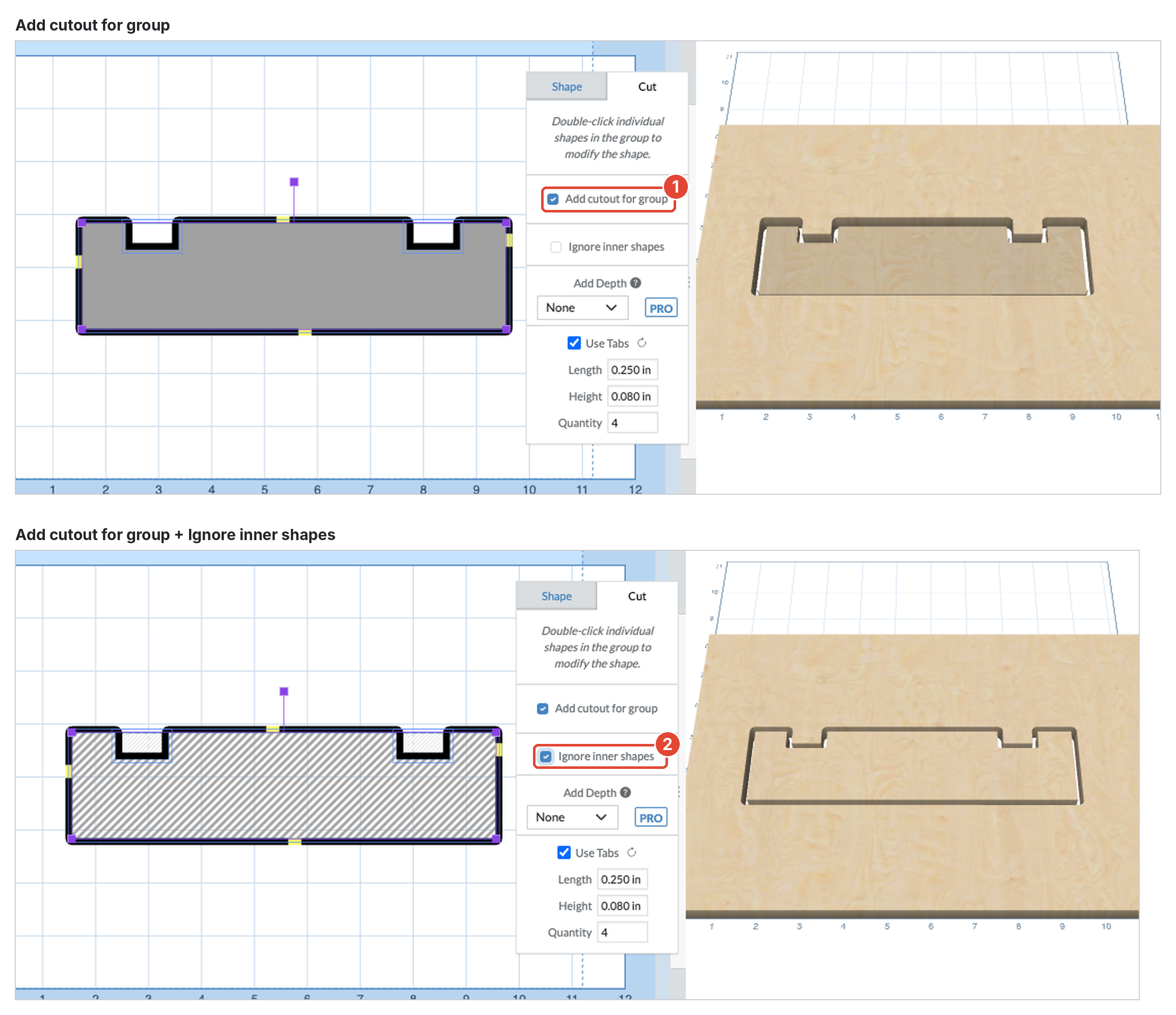Screen dimensions: 1176x1015
Task: Click the bottom-right resize handle of top shape
Action: pos(506,329)
